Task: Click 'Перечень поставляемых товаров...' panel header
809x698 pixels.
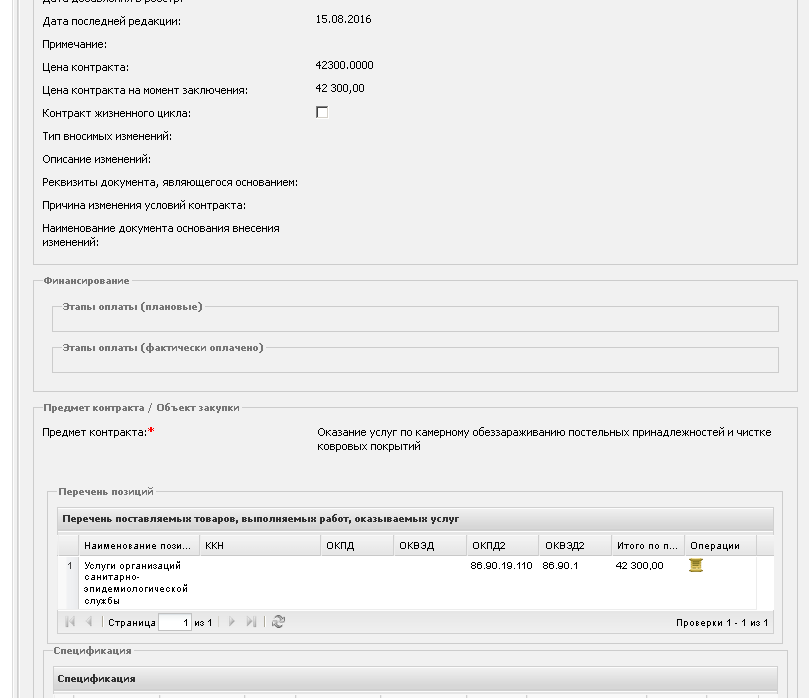Action: [x=415, y=519]
